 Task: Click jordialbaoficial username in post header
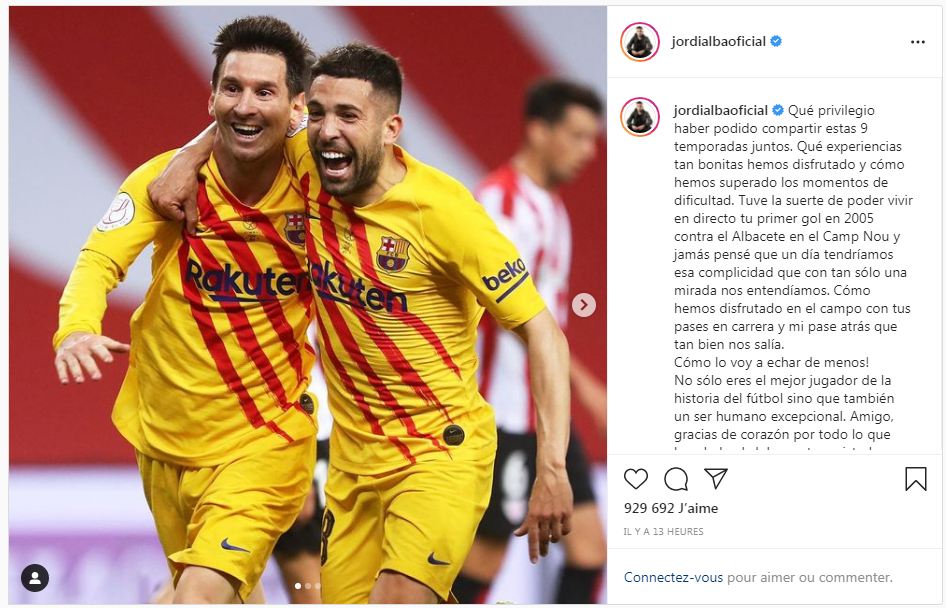(x=719, y=42)
